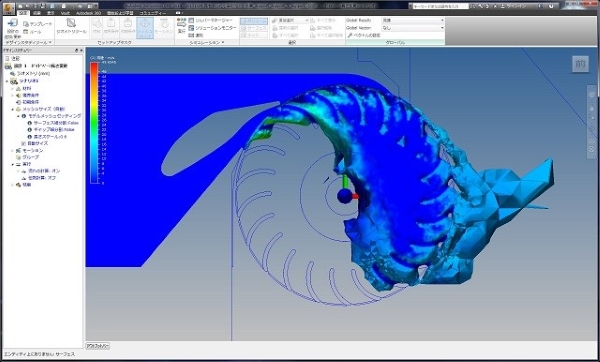Click the Template icon in Design Study Tools
Screen dimensions: 600x362
coord(38,24)
